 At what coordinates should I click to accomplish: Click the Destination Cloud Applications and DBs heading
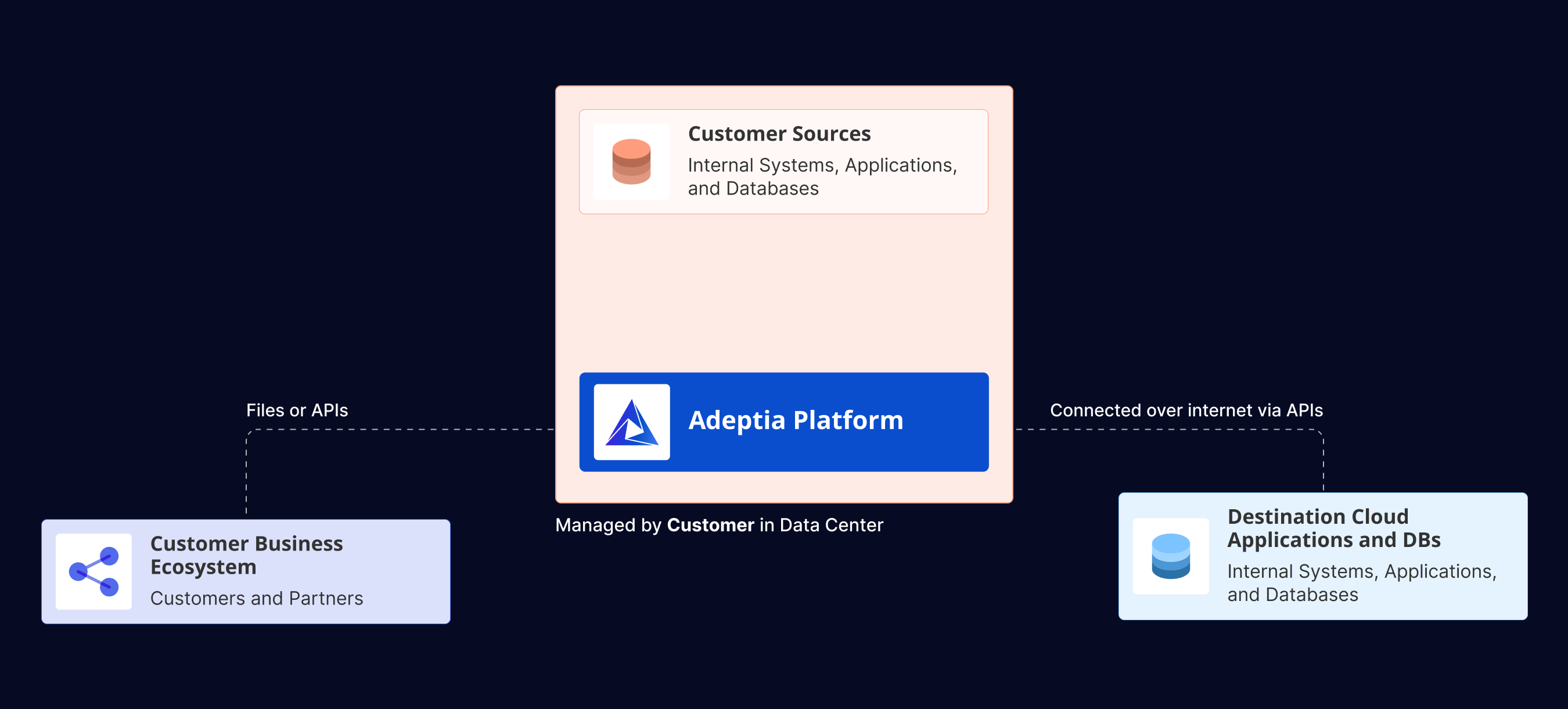1333,528
